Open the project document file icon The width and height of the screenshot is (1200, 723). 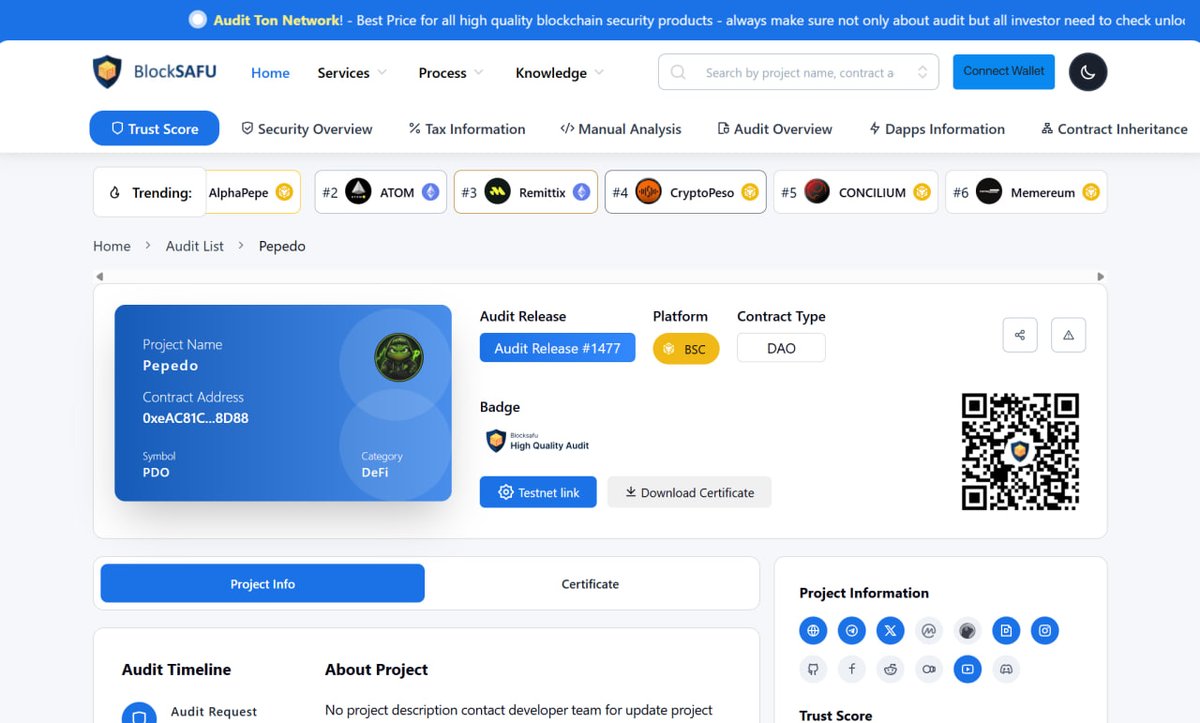coord(1006,631)
